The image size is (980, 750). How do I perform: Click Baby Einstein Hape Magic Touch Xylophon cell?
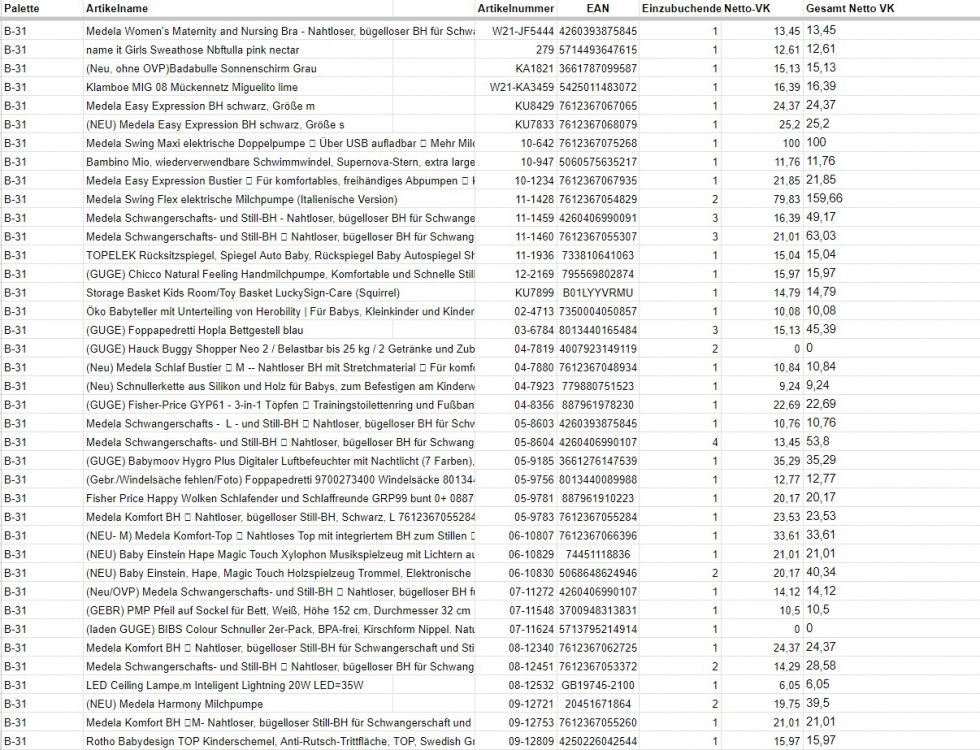tap(280, 555)
